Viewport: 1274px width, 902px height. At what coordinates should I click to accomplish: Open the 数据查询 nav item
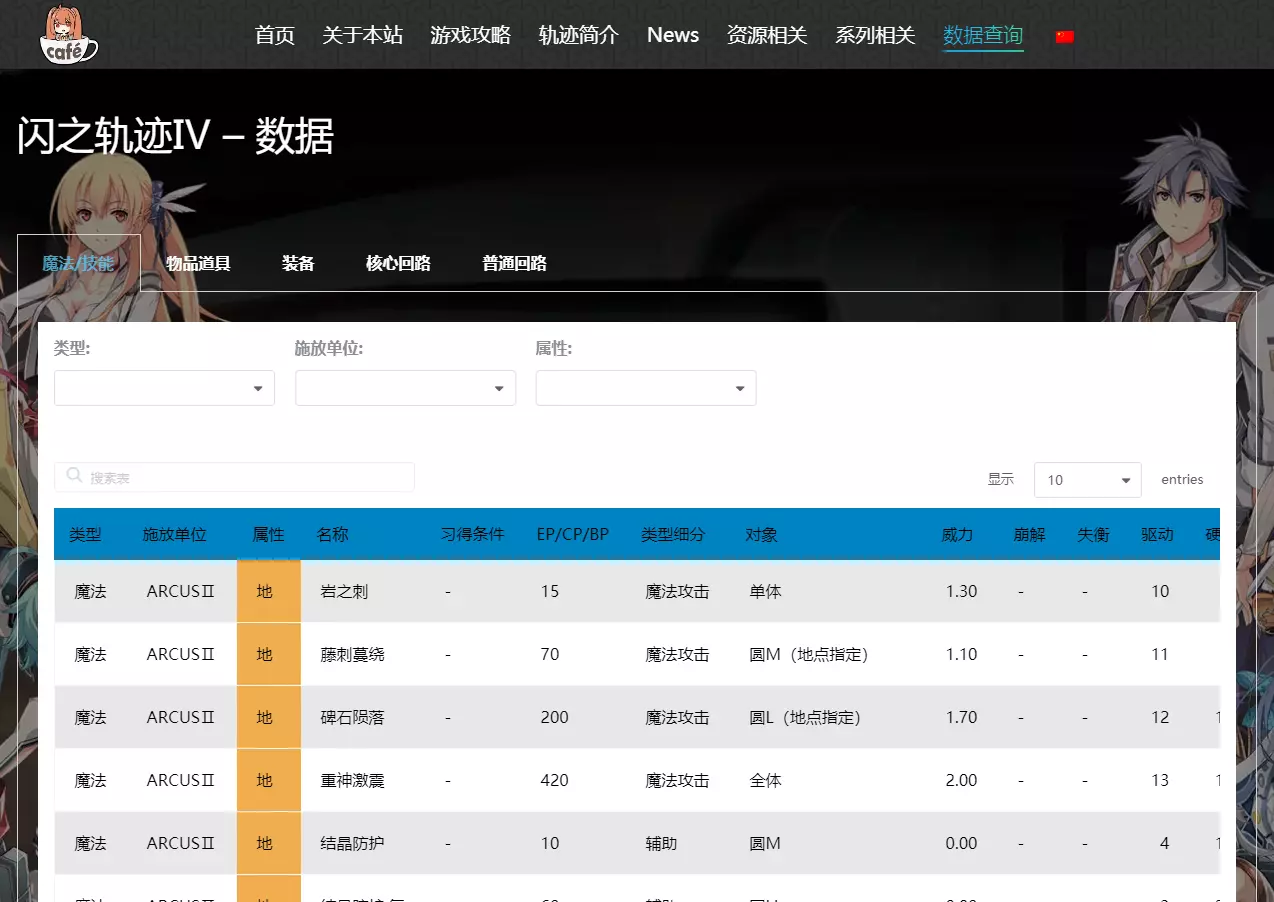tap(983, 36)
